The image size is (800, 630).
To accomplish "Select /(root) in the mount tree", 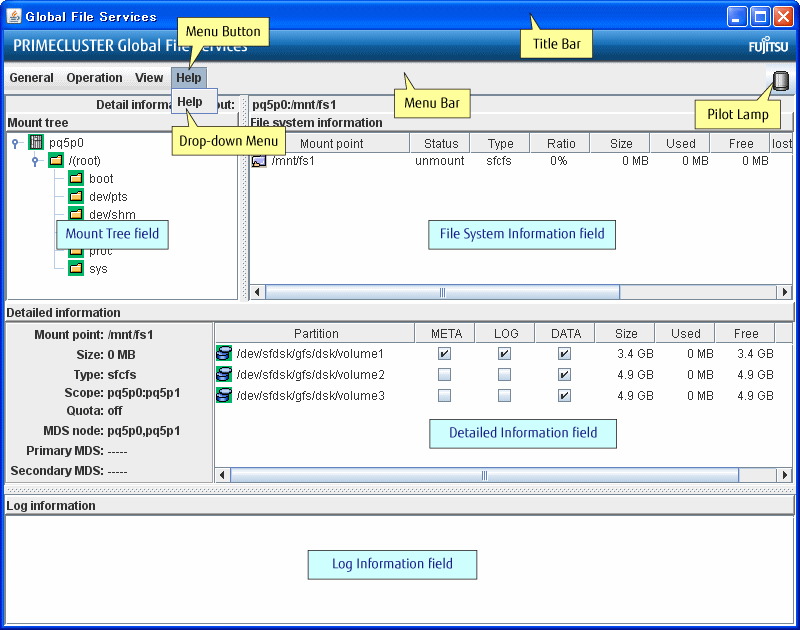I will [85, 161].
